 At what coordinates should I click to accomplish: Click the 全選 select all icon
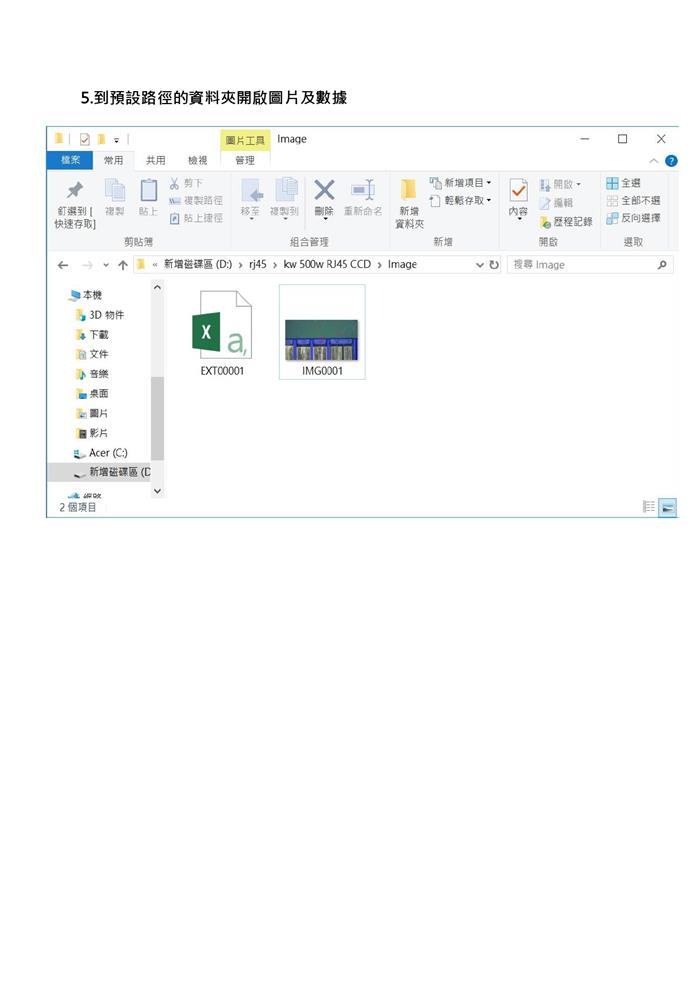(x=612, y=183)
